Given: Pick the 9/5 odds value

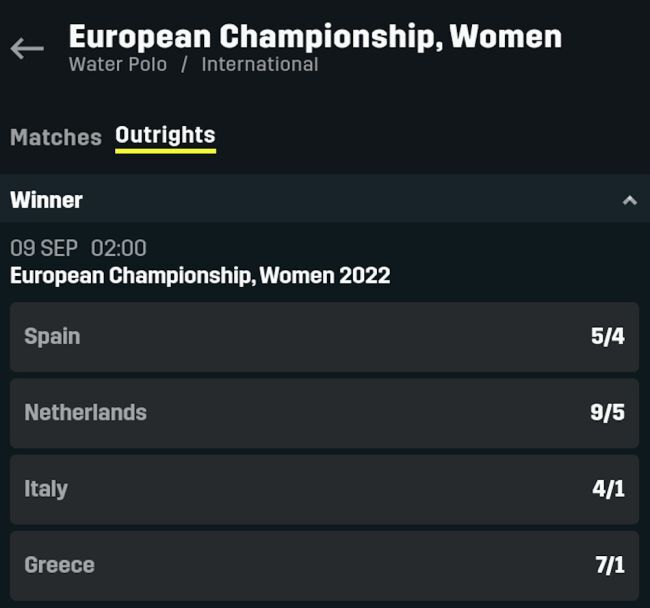Looking at the screenshot, I should click(x=607, y=413).
